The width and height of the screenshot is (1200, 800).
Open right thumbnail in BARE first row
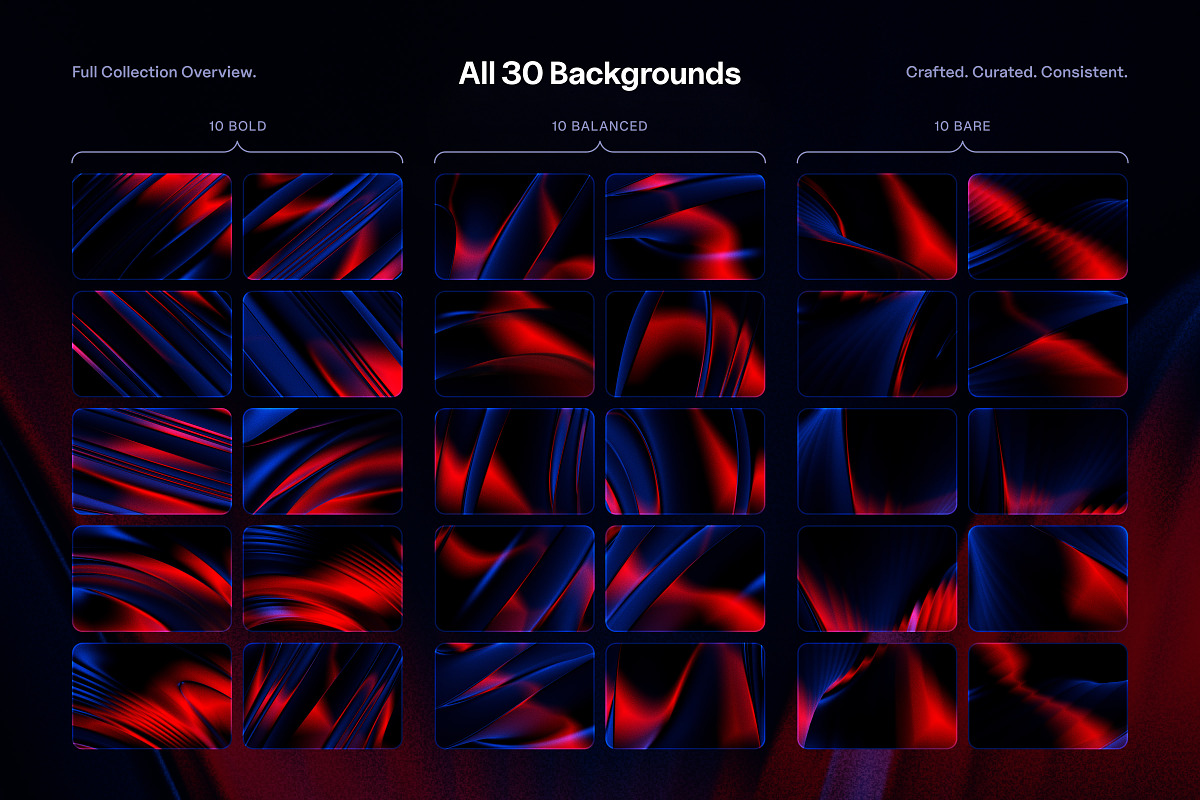point(1048,227)
